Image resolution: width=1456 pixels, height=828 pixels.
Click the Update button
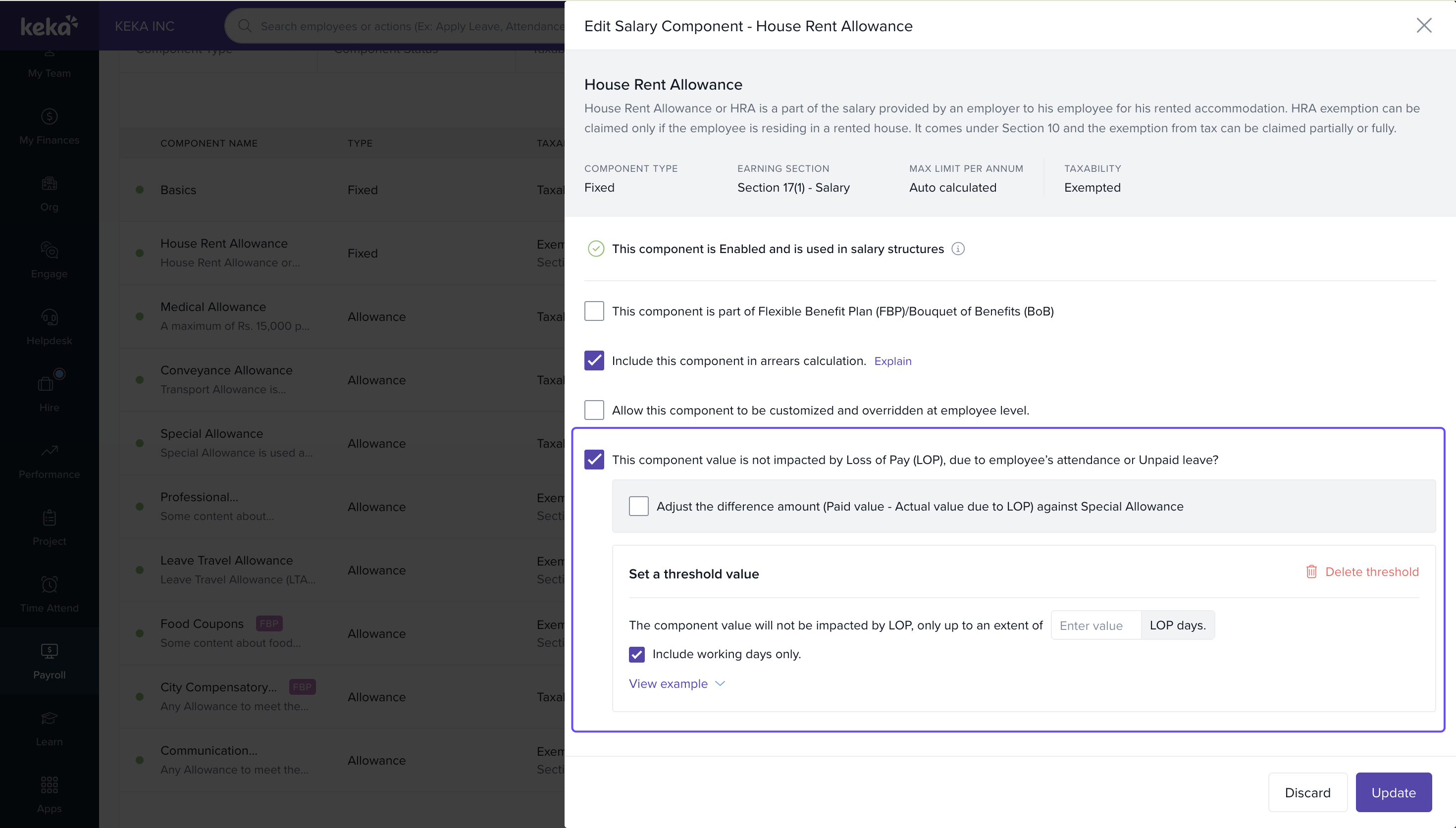[x=1393, y=792]
